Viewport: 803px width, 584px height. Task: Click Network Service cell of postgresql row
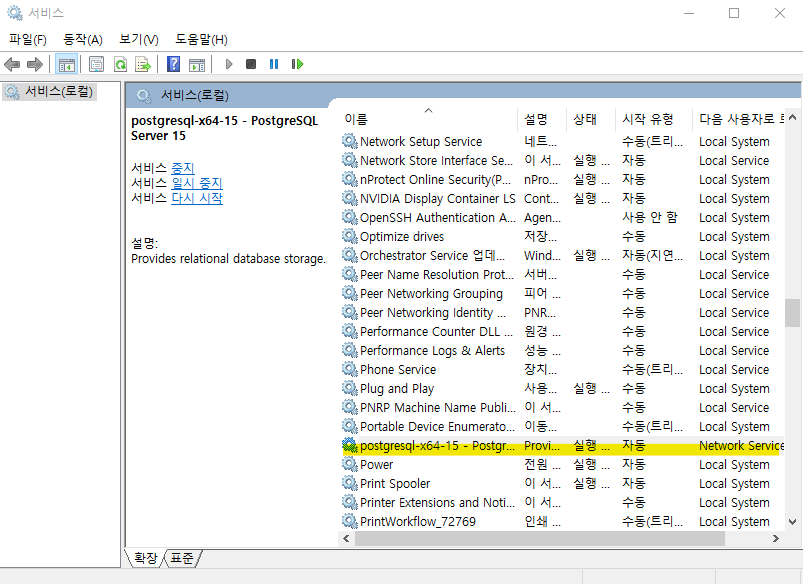(741, 445)
